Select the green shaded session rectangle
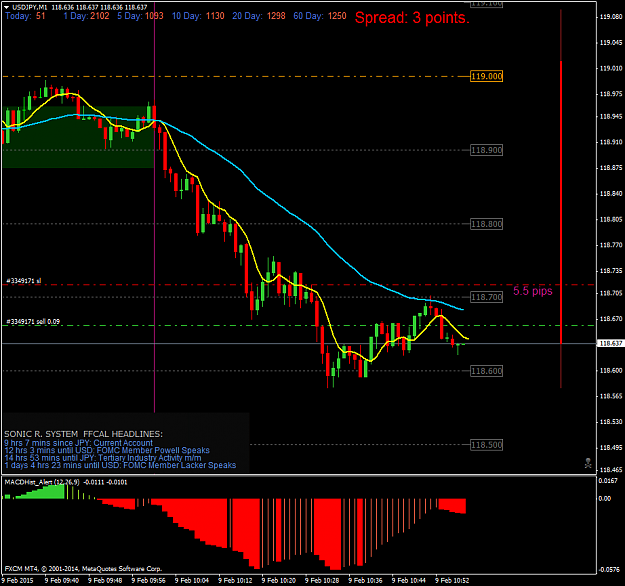This screenshot has width=625, height=586. point(78,137)
